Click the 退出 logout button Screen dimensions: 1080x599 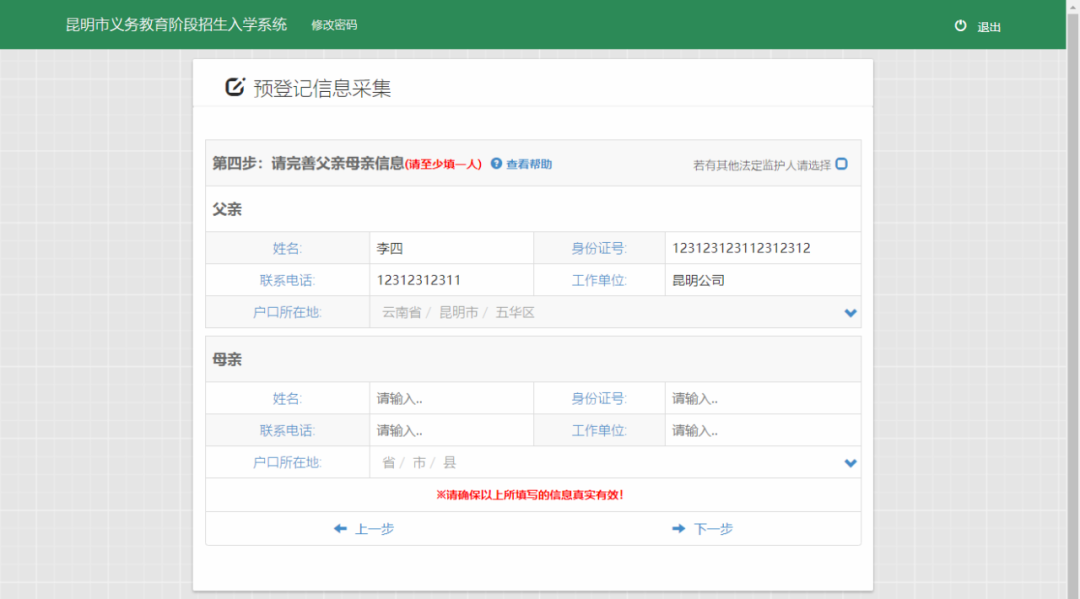988,27
